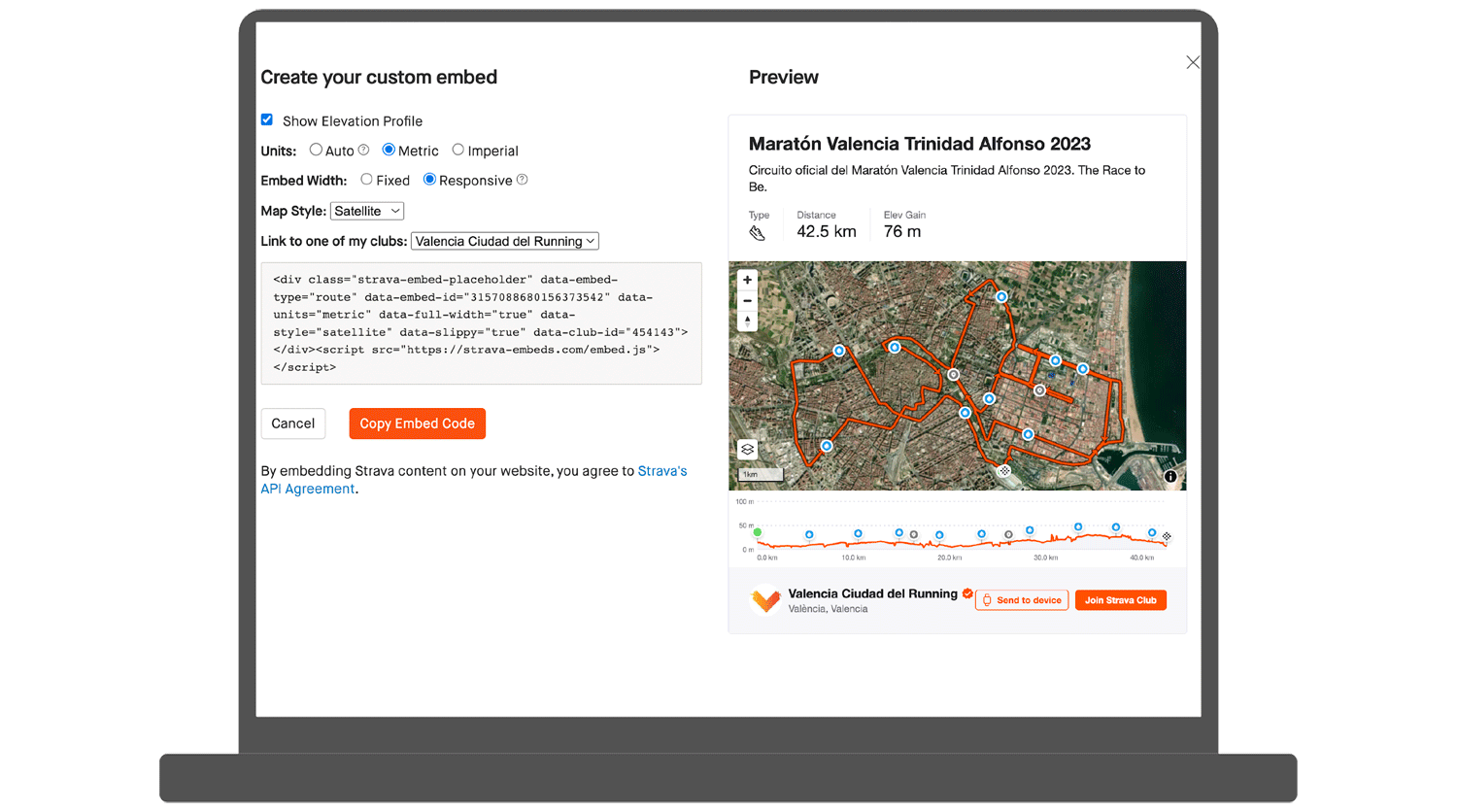
Task: Zoom in on the map preview
Action: (747, 280)
